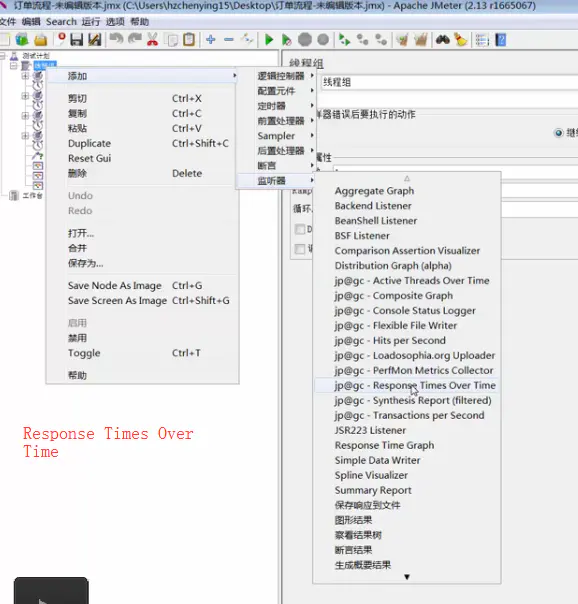578x604 pixels.
Task: Click the blue minus Collapse All icon
Action: tap(229, 40)
